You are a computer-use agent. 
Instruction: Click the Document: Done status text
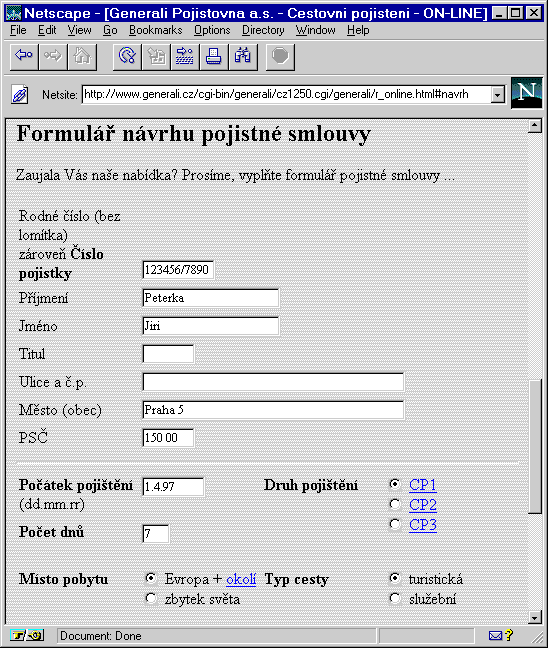[101, 636]
